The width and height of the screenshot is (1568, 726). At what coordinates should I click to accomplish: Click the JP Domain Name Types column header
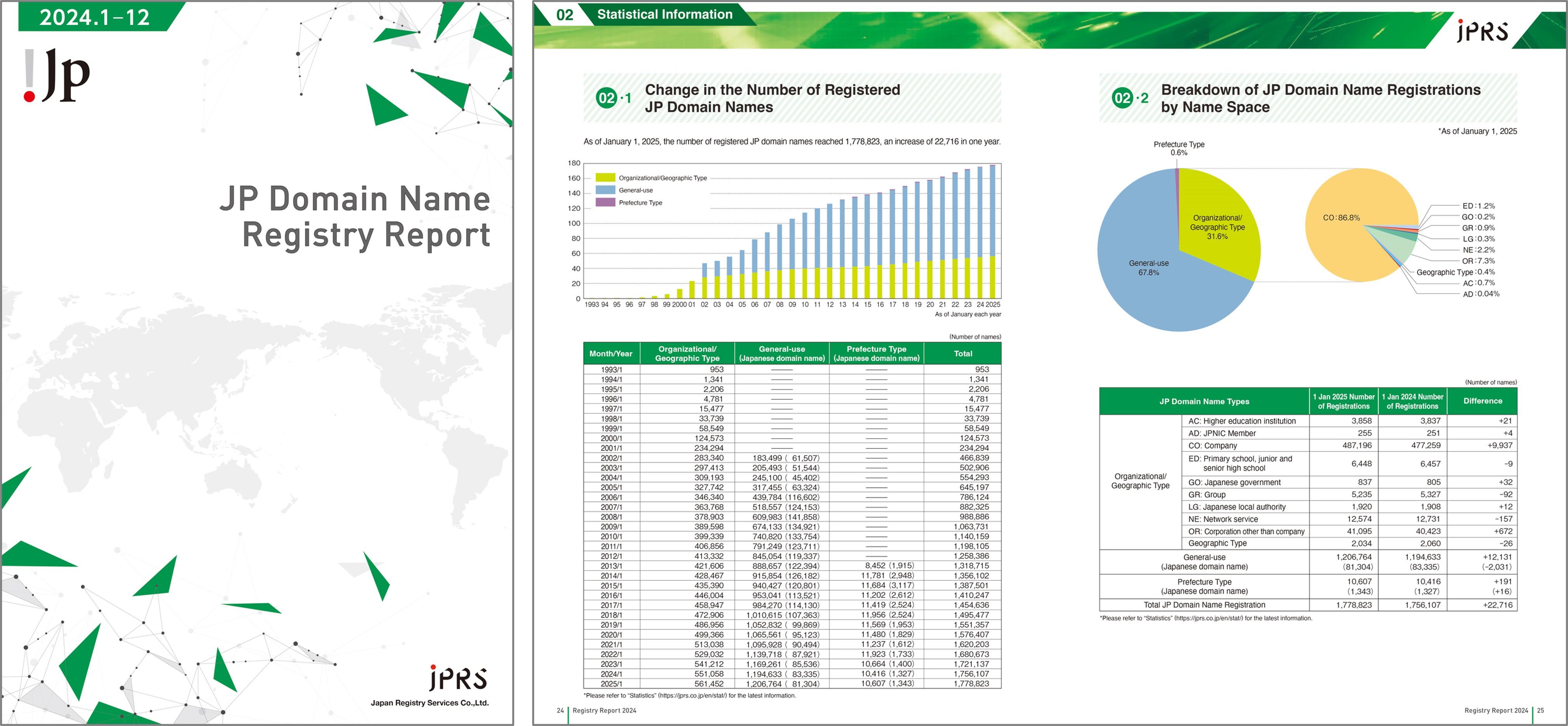pos(1204,401)
